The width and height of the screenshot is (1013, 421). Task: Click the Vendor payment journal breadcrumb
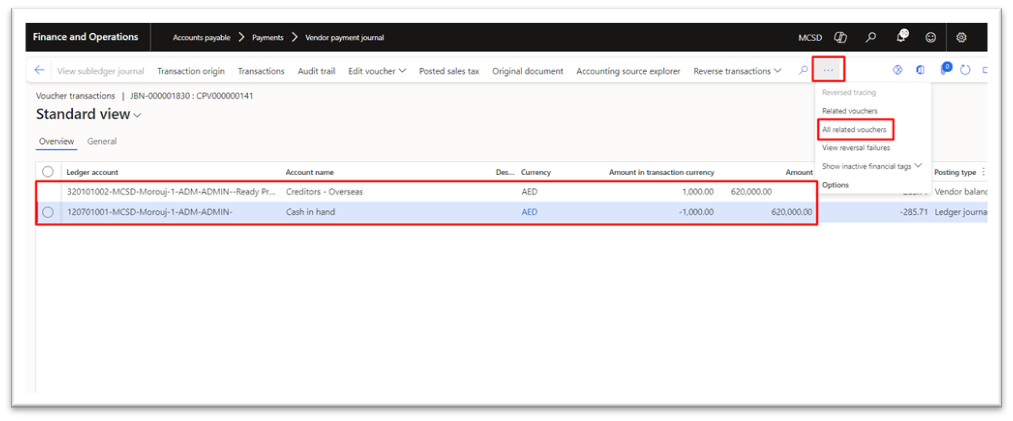click(x=344, y=37)
